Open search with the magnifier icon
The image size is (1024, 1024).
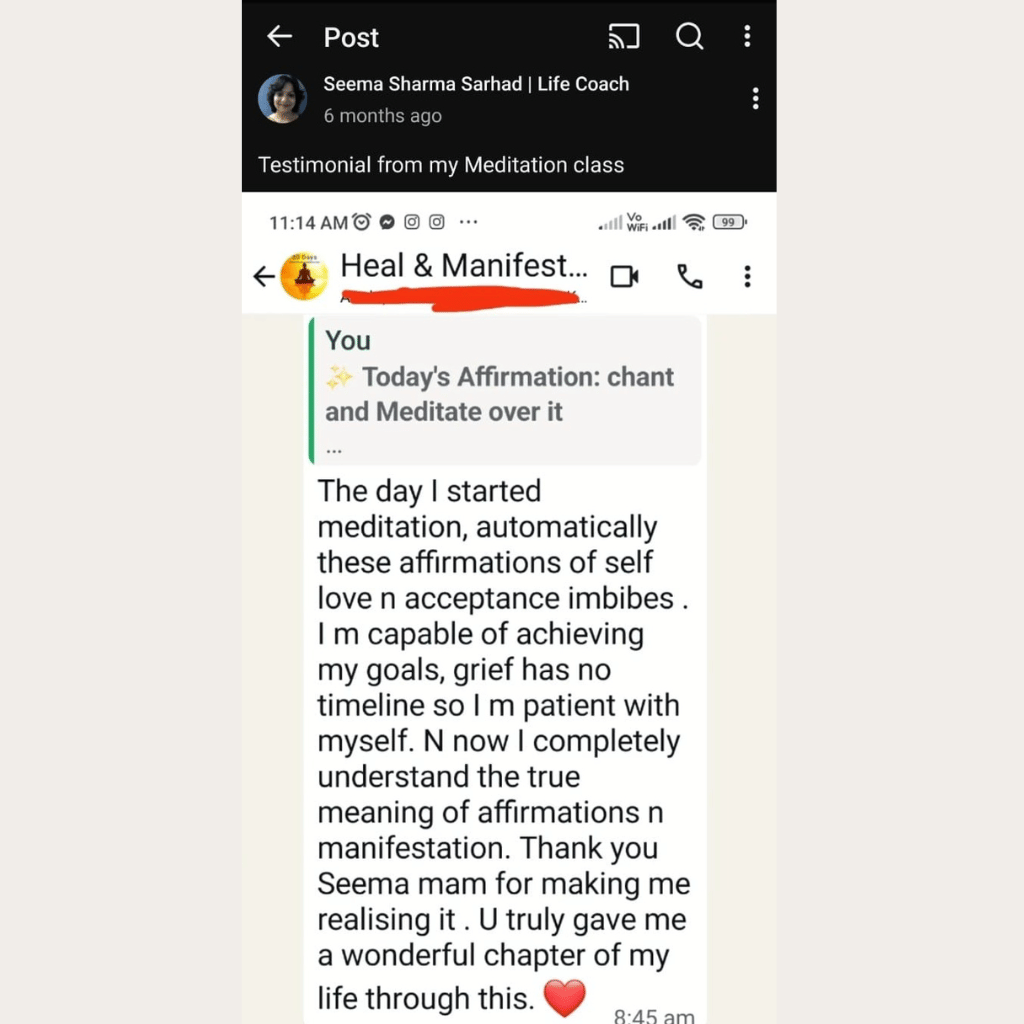[690, 38]
